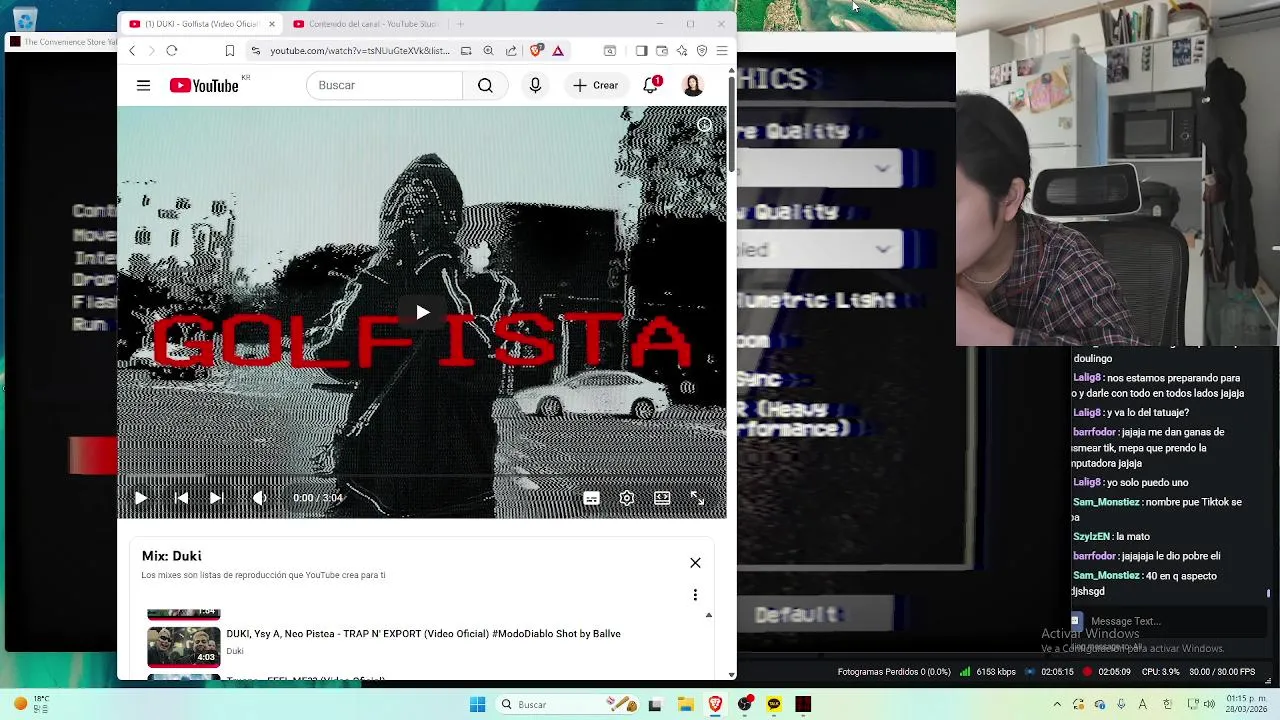Screen dimensions: 1280x720
Task: Share this page from the address bar
Action: [x=511, y=51]
